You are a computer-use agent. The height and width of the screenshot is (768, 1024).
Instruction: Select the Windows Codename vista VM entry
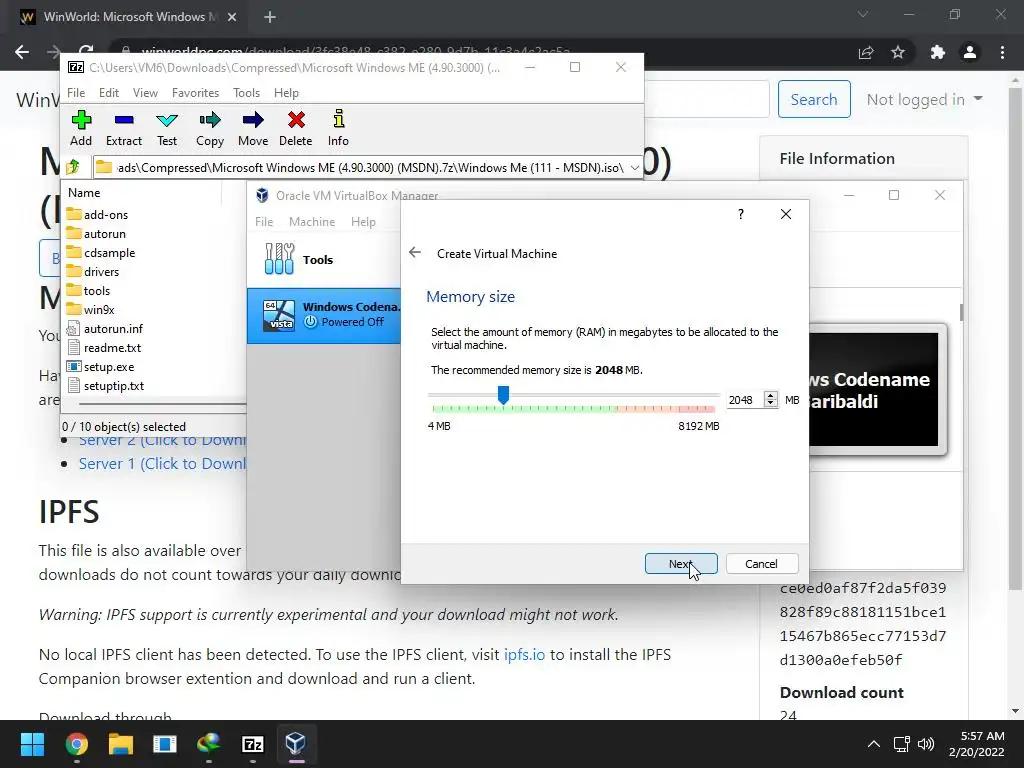pos(325,315)
